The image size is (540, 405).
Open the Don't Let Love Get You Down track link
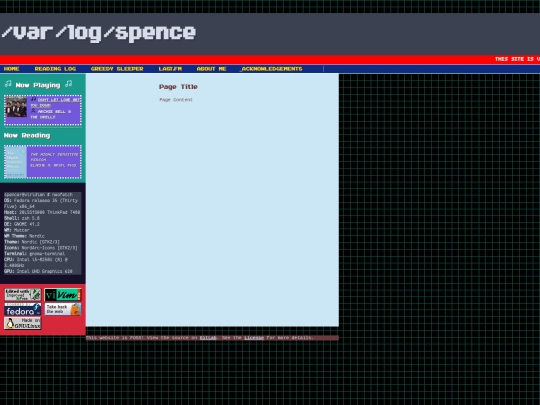click(55, 102)
